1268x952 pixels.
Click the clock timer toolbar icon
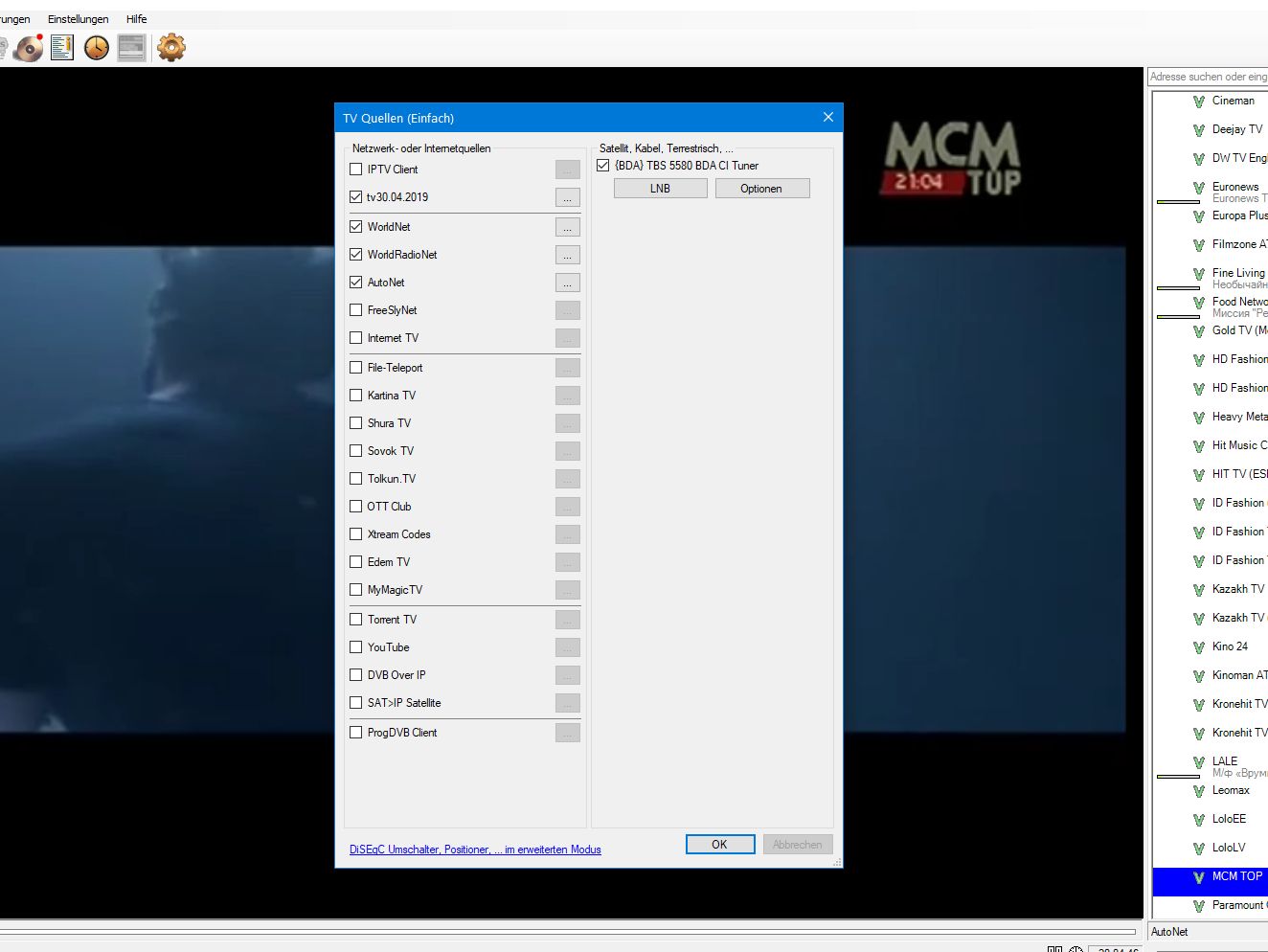click(x=97, y=47)
